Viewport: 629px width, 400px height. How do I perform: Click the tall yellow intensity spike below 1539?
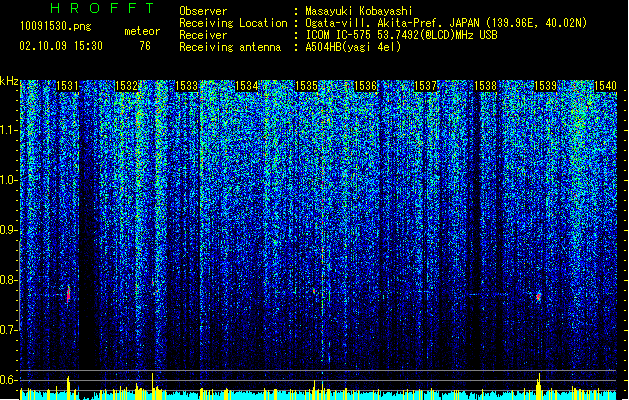539,386
